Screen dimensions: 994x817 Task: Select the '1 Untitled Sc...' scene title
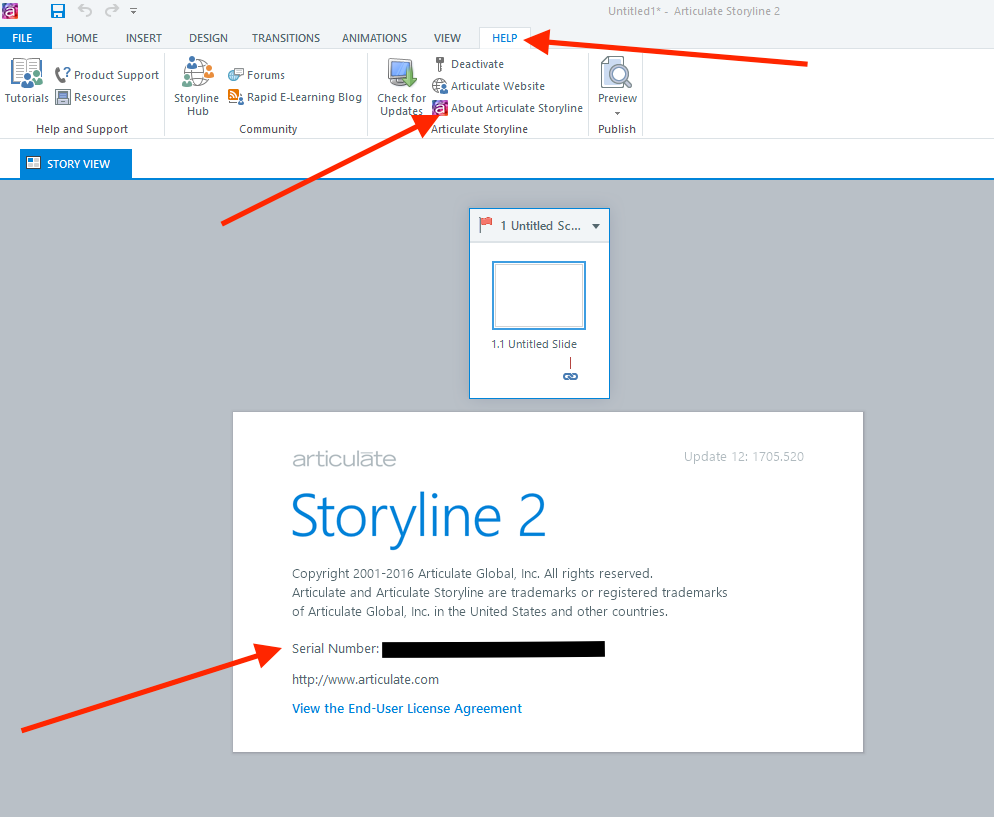click(540, 226)
